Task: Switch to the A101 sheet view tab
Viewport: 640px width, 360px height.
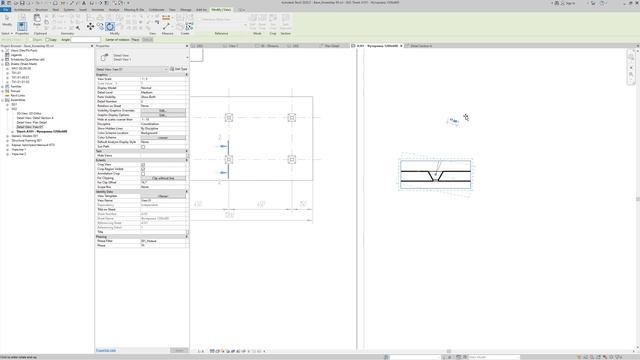Action: coord(377,46)
